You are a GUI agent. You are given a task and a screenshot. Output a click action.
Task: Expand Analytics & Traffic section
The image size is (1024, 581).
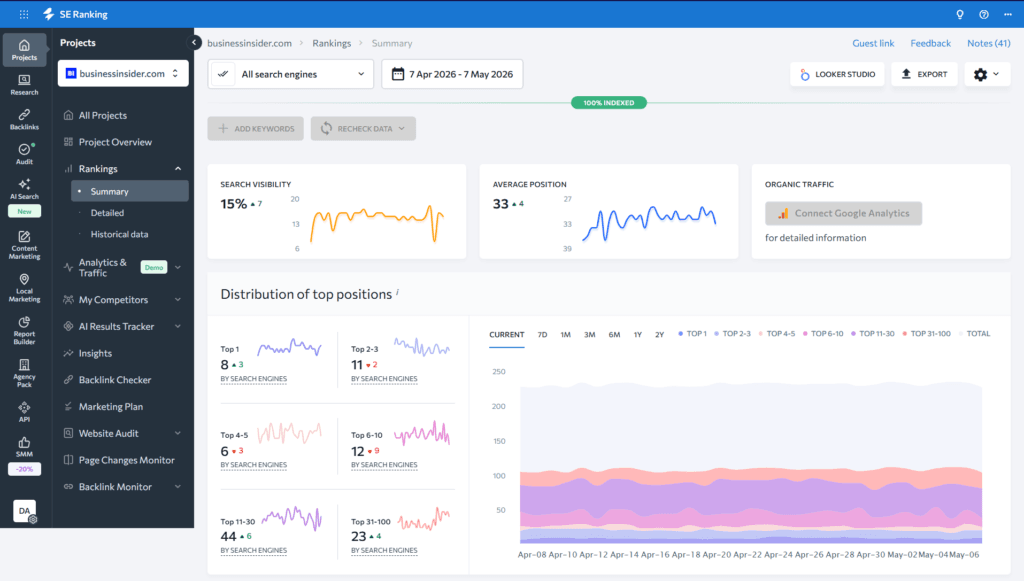tap(178, 267)
